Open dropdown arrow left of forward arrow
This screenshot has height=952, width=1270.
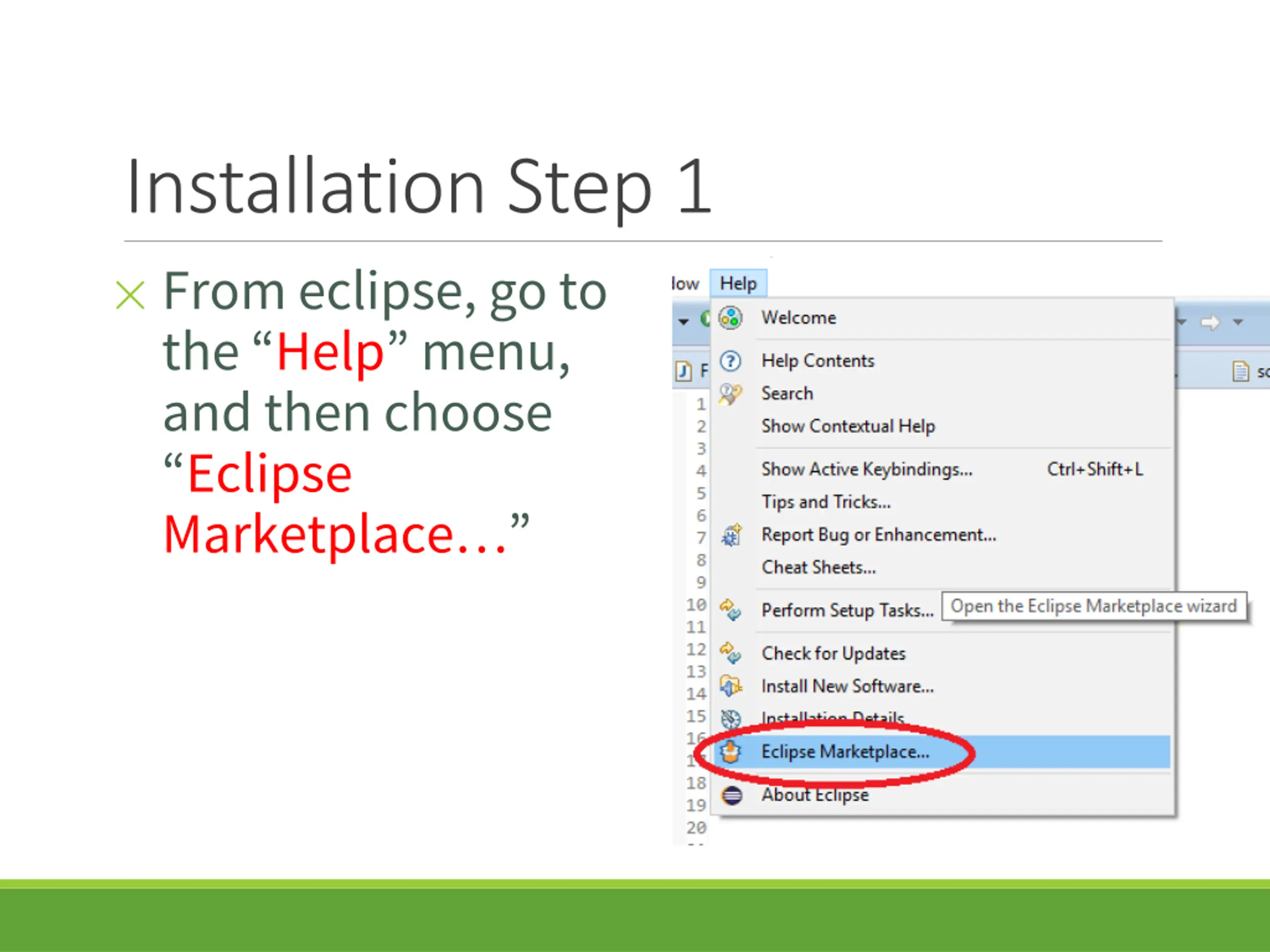tap(1182, 322)
